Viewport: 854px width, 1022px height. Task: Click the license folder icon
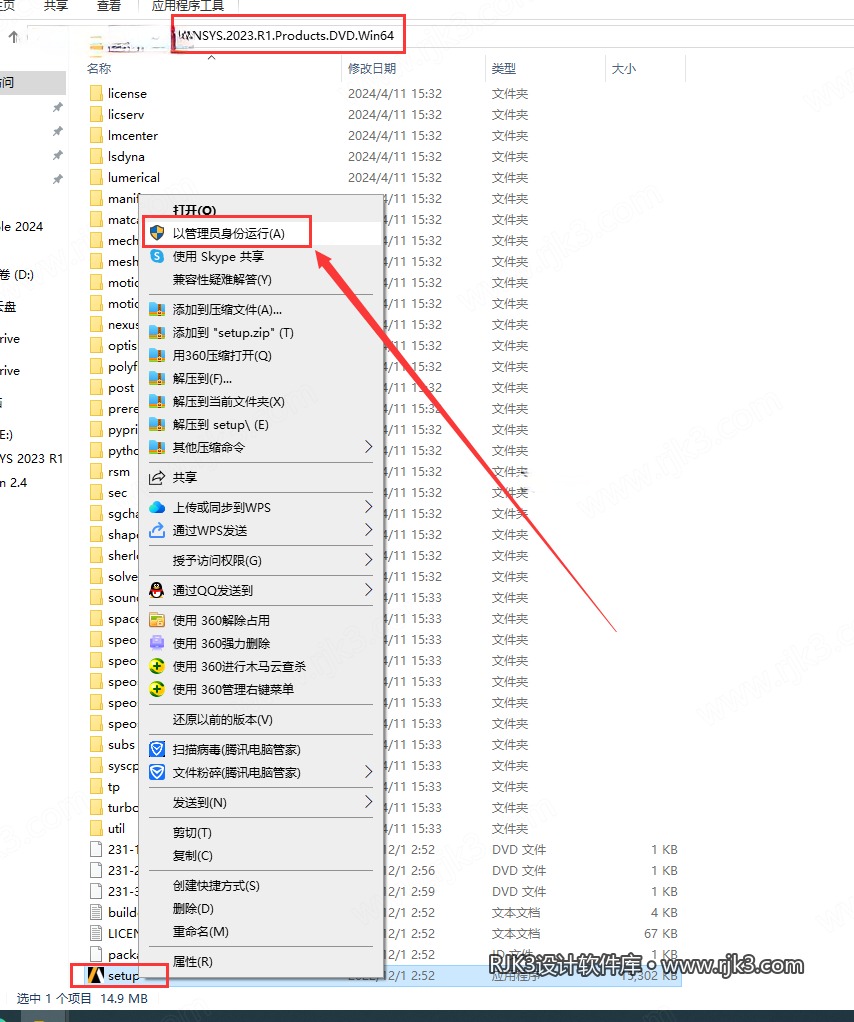point(96,93)
